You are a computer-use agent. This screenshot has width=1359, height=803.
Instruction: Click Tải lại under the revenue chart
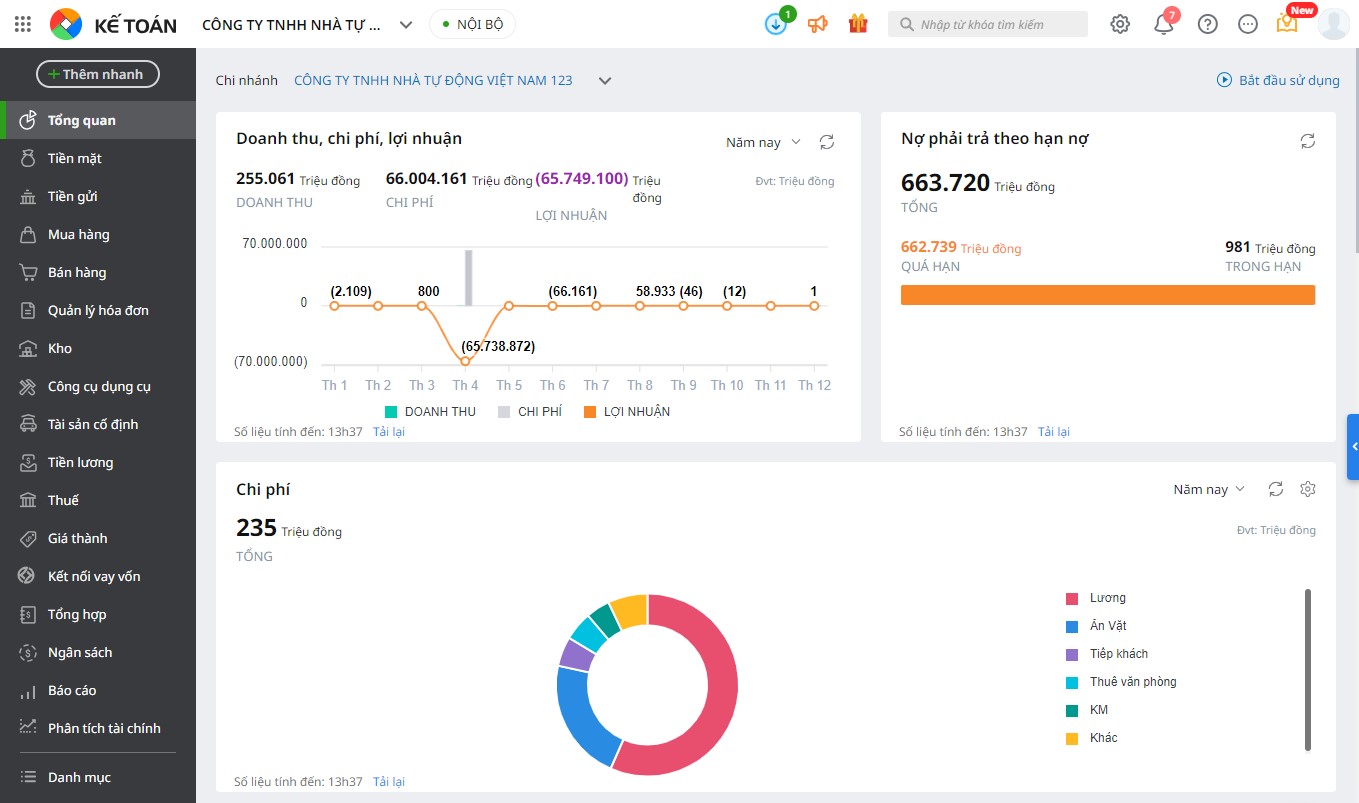(388, 432)
